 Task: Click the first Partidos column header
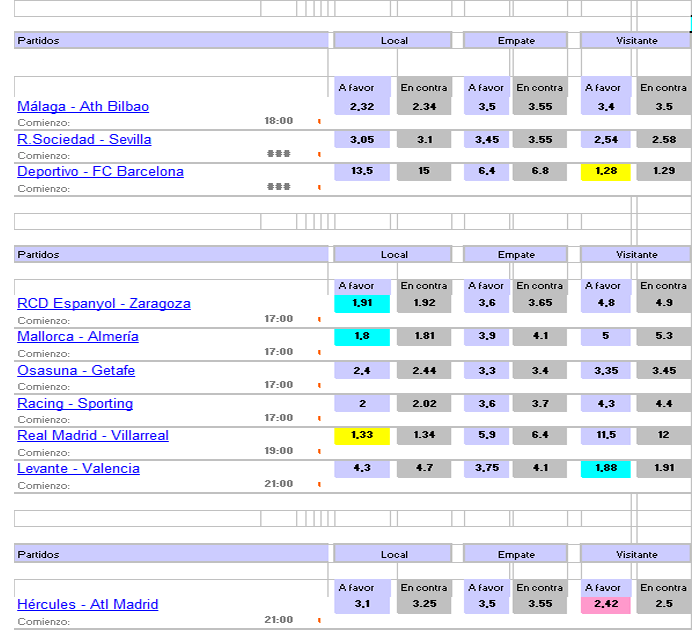click(x=171, y=41)
